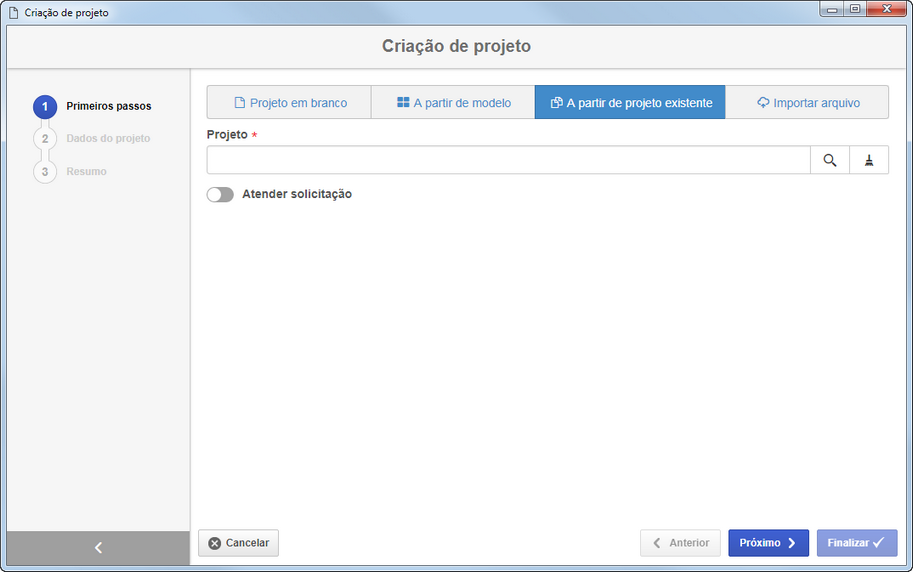Select step 1 circle Primeiros passos
This screenshot has height=572, width=913.
(x=45, y=107)
